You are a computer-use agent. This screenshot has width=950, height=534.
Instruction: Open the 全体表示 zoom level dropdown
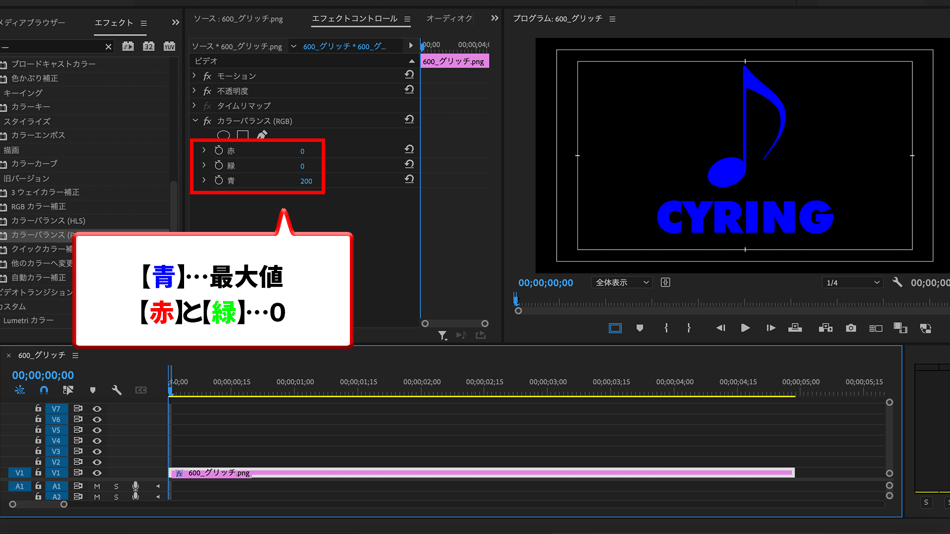coord(622,282)
